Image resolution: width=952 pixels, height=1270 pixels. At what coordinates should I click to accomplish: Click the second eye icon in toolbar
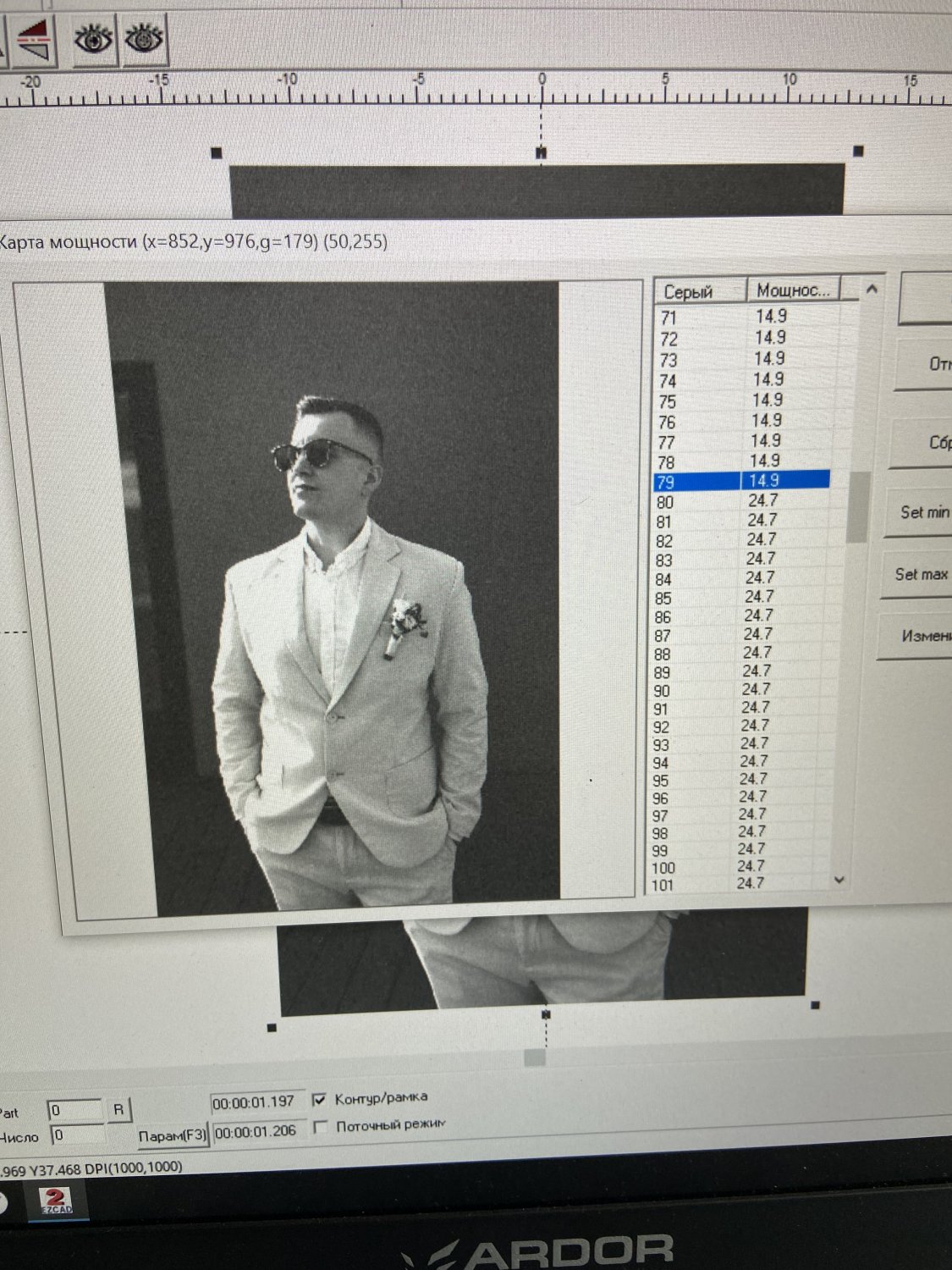[145, 39]
